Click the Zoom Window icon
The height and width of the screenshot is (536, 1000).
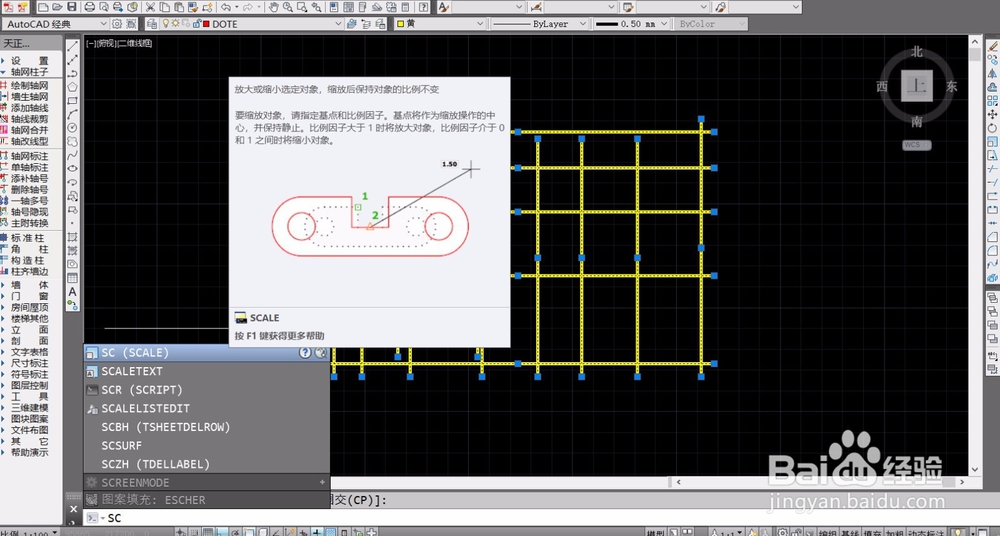pyautogui.click(x=302, y=8)
